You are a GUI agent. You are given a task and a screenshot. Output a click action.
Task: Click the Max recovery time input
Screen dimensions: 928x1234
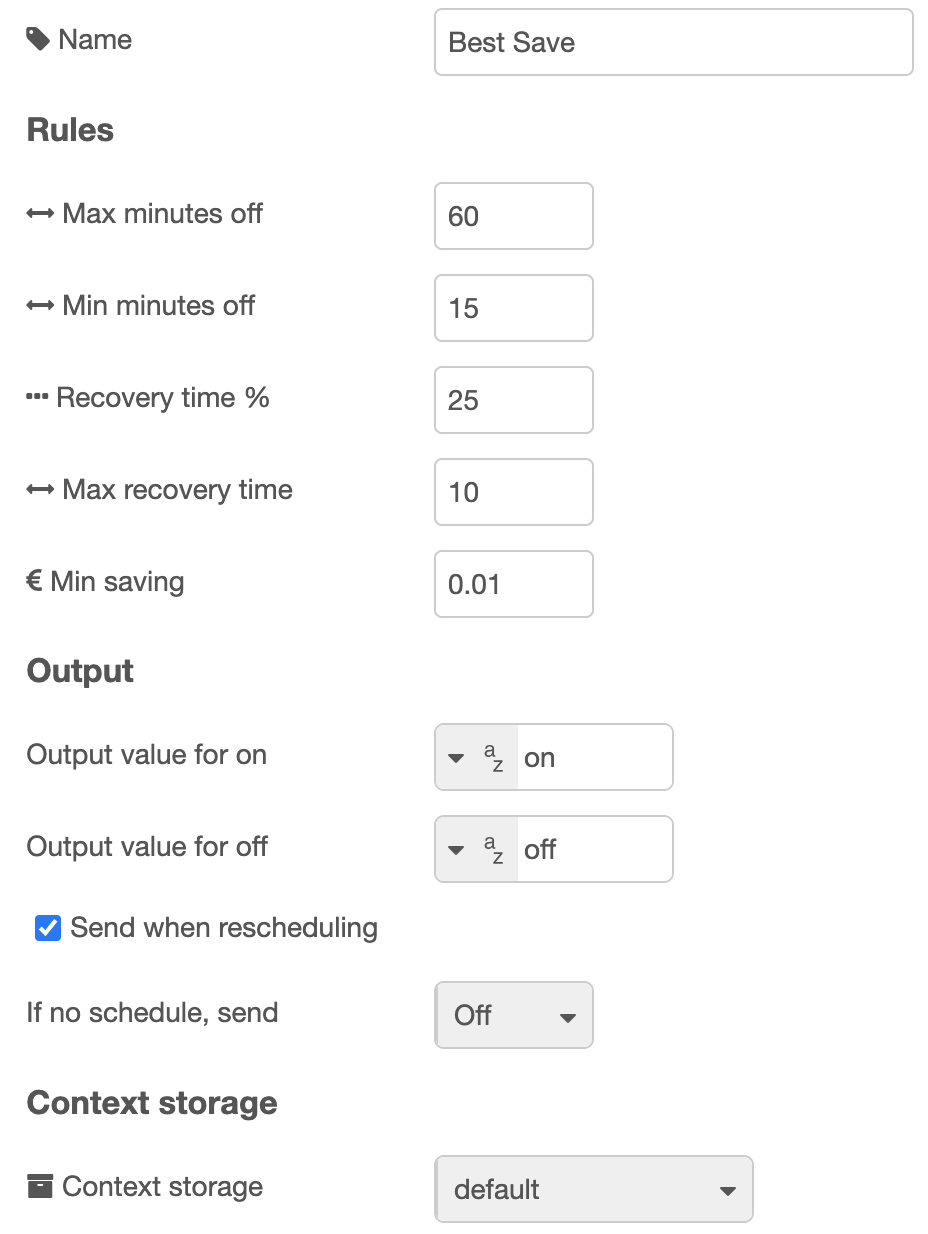[x=513, y=492]
